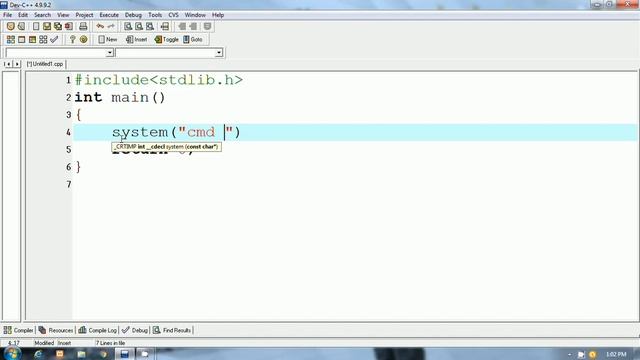Open the file explorer folder taskbar icon
Image resolution: width=640 pixels, height=360 pixels.
[x=81, y=354]
